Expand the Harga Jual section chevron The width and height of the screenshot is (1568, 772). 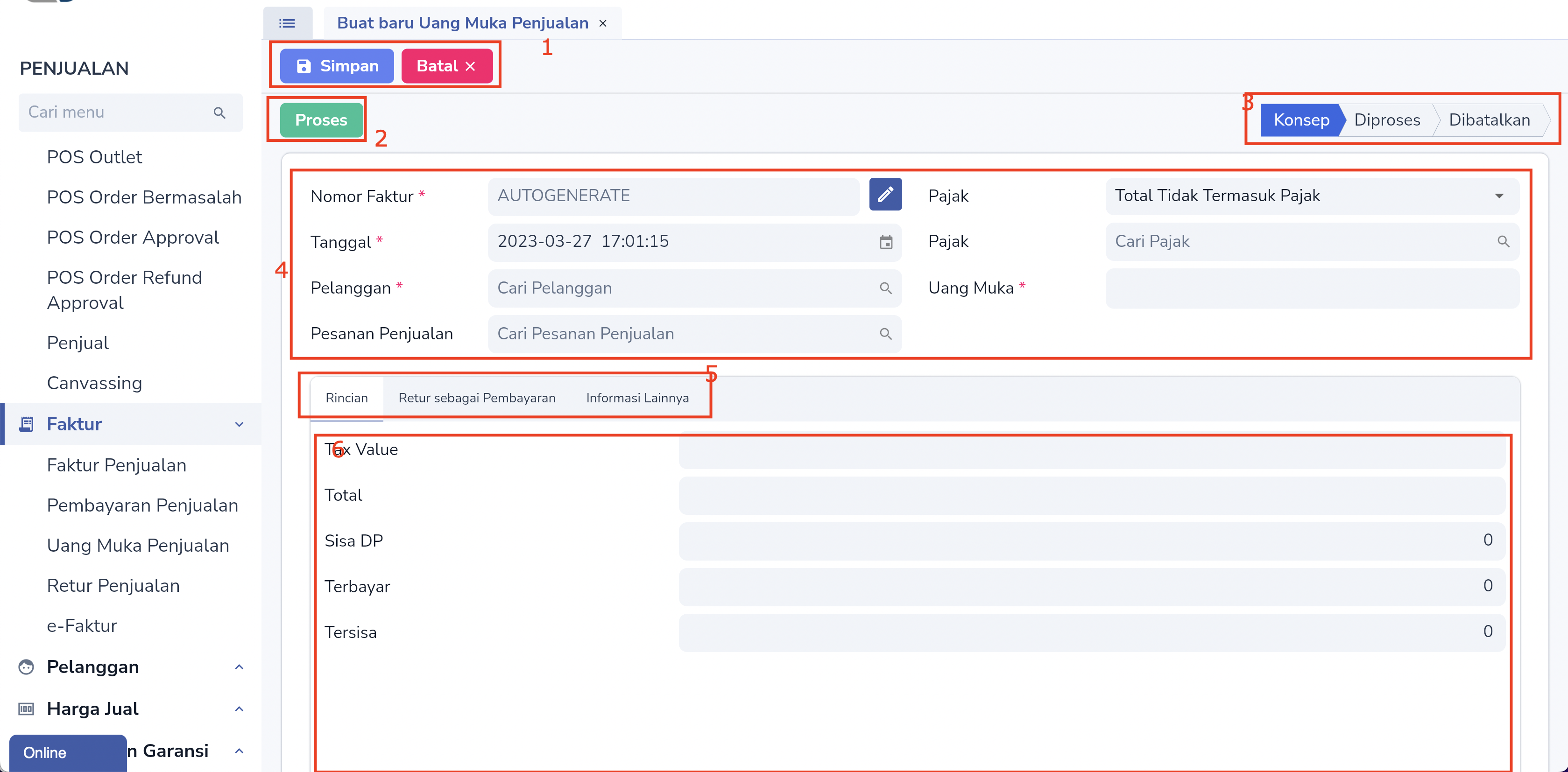click(239, 709)
